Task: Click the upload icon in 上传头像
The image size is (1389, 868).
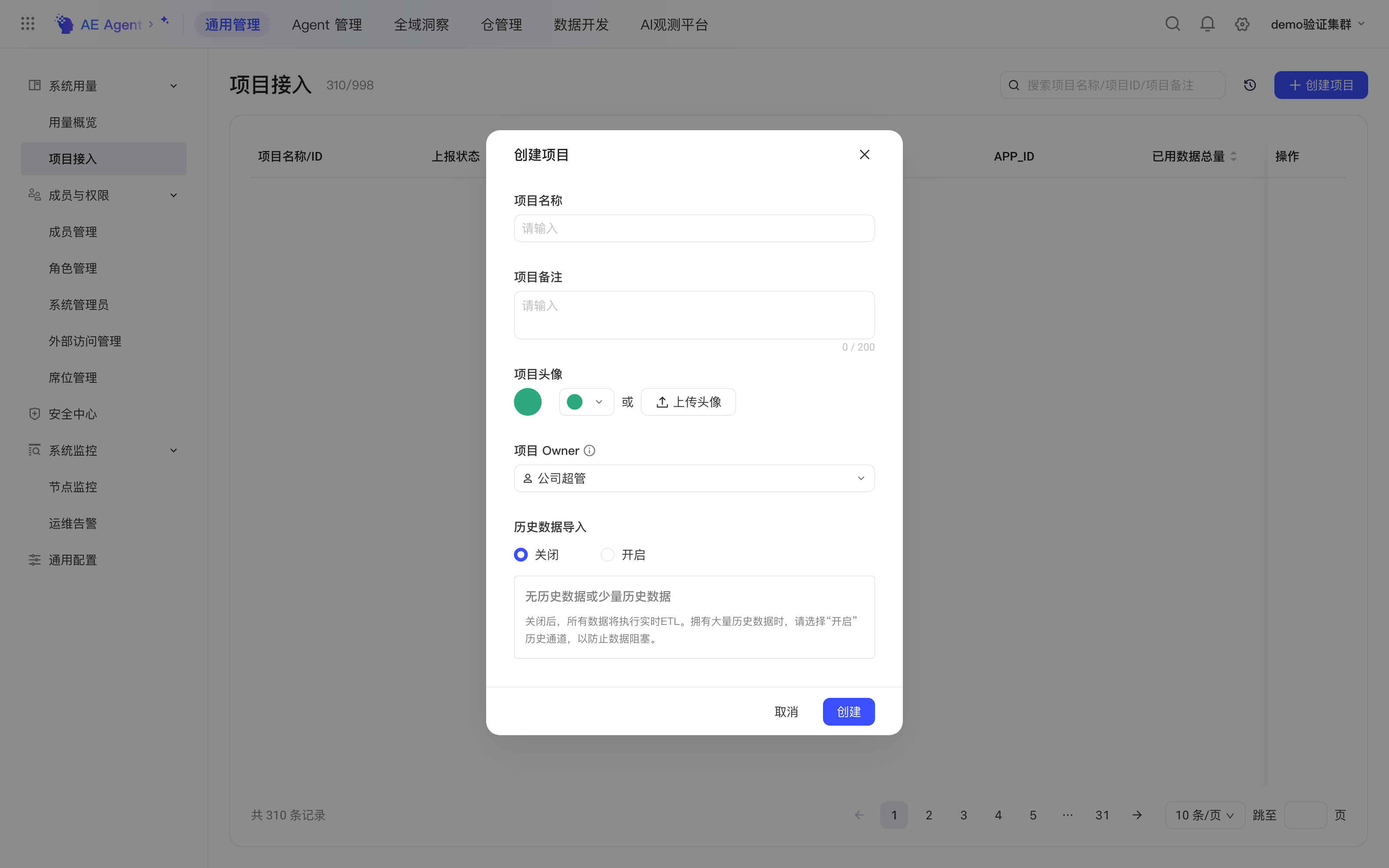Action: pos(662,402)
